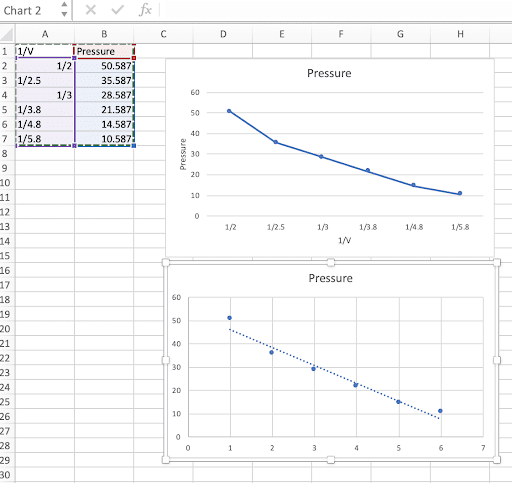Click cell B2 with value 50.587
512x483 pixels.
[104, 66]
